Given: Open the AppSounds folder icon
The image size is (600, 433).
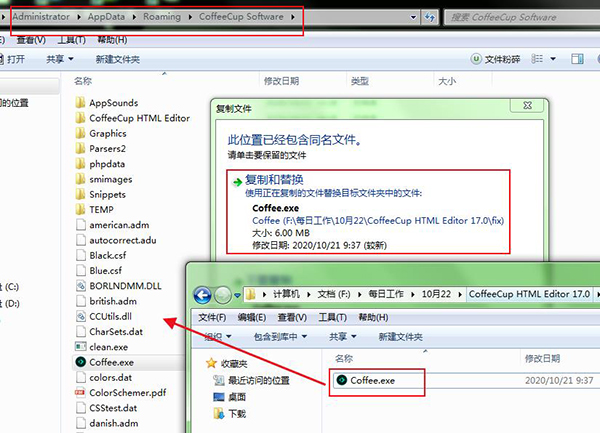Looking at the screenshot, I should 80,103.
